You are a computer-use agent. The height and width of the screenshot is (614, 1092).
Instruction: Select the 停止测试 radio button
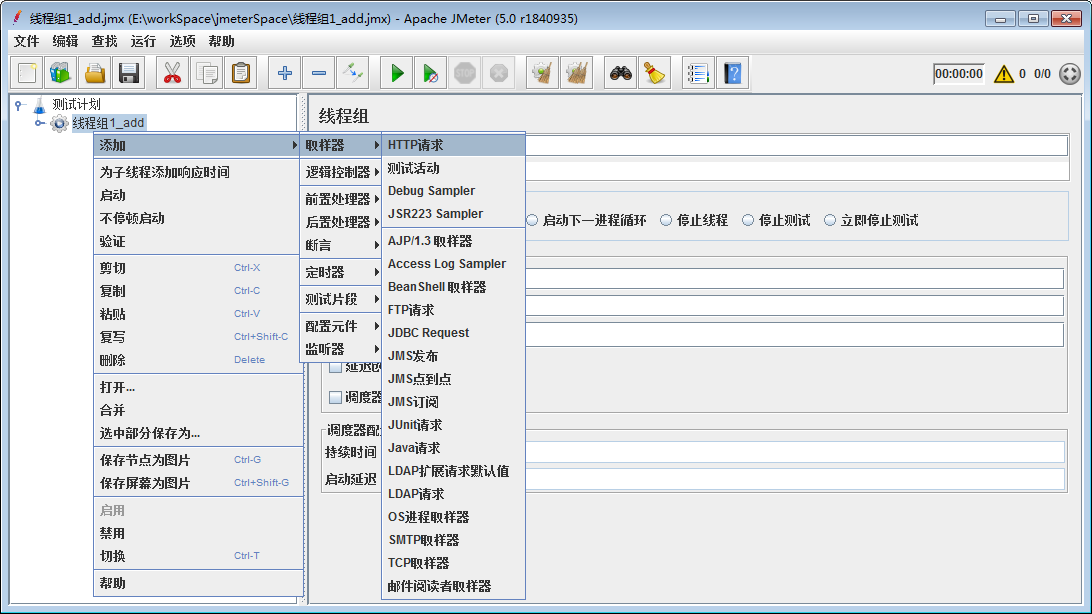tap(748, 221)
